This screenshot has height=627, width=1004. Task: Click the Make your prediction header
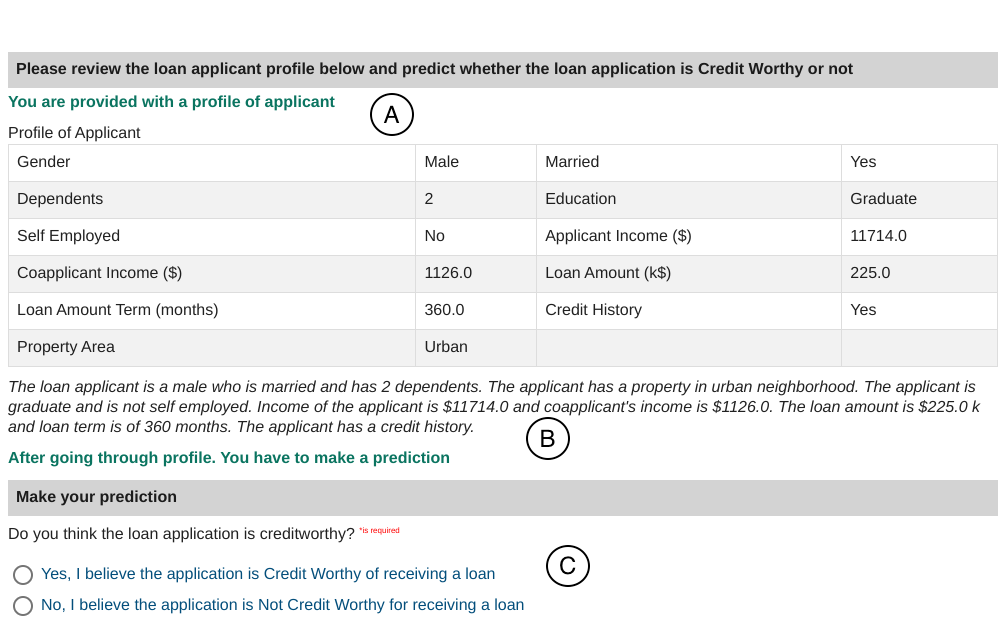[x=96, y=497]
